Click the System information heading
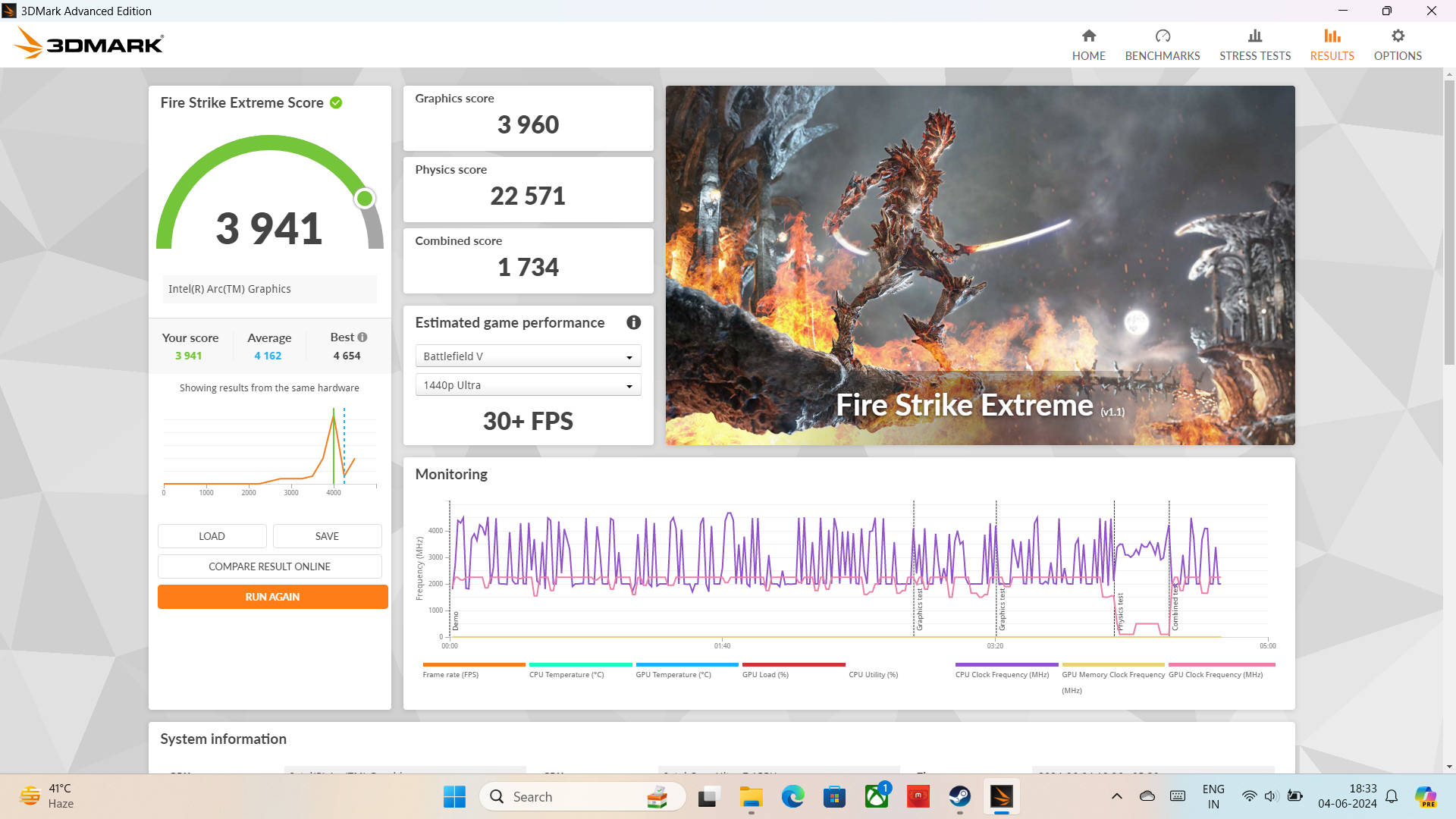The height and width of the screenshot is (819, 1456). click(x=223, y=739)
